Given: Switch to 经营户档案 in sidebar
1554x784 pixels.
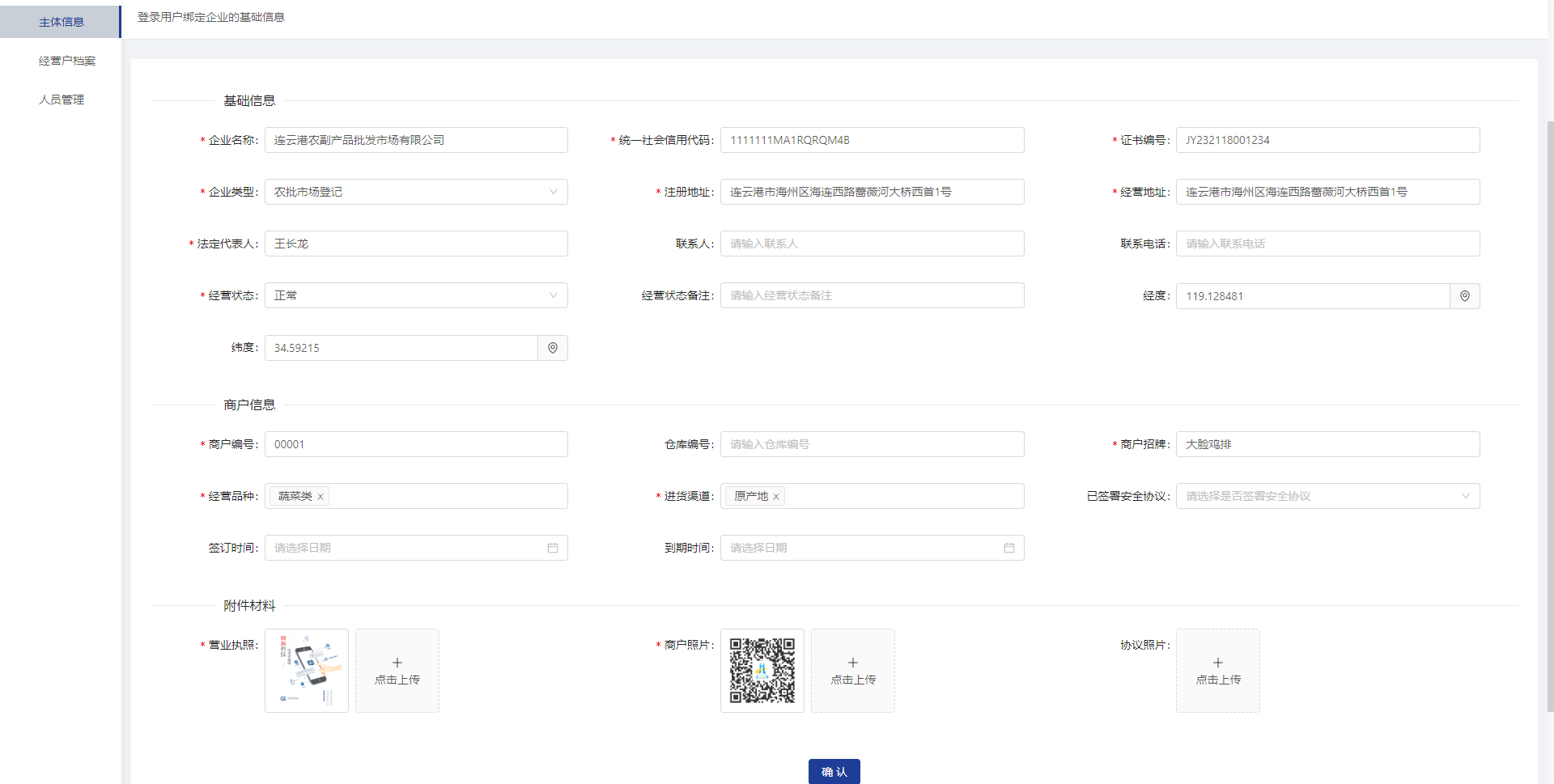Looking at the screenshot, I should (66, 61).
